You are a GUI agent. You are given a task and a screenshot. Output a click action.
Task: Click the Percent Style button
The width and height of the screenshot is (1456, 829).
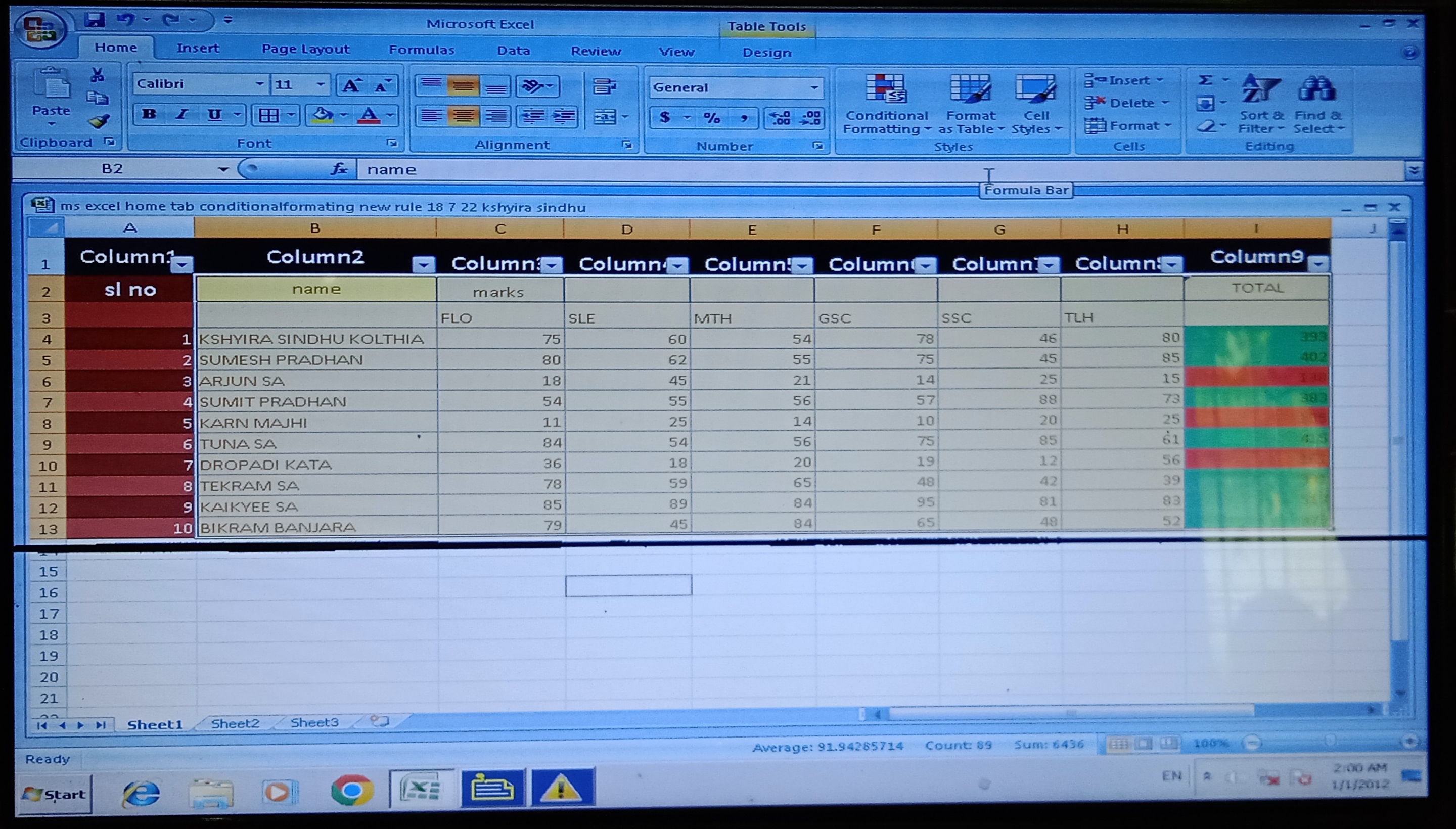712,118
